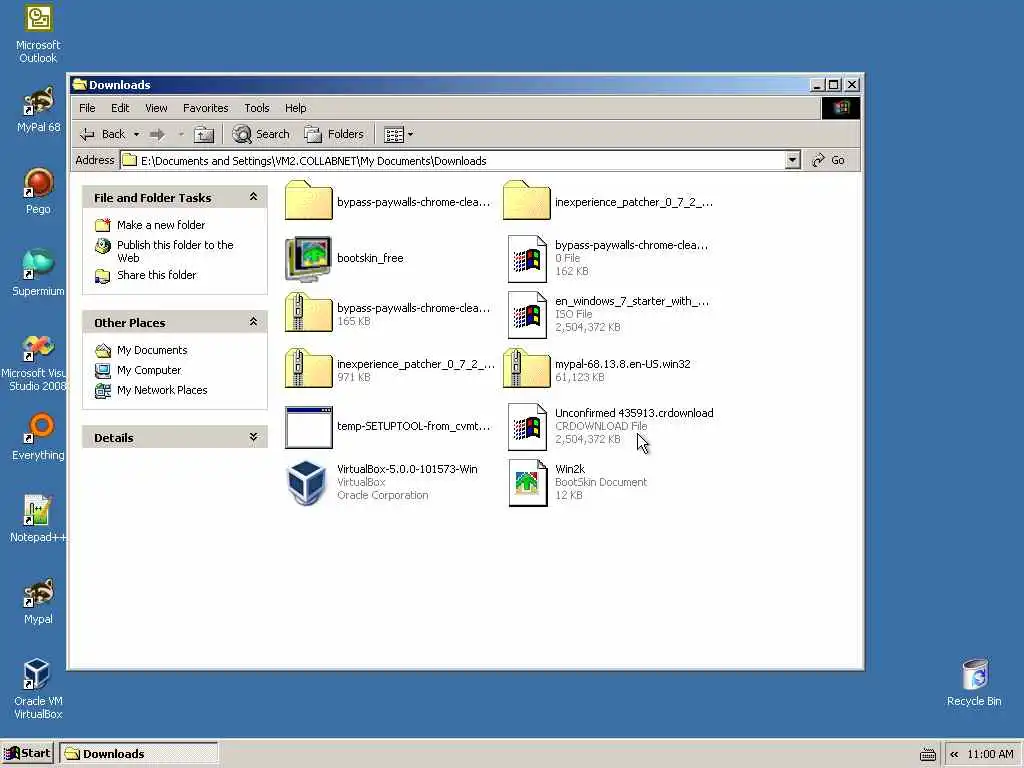Image resolution: width=1024 pixels, height=768 pixels.
Task: Select mypal-68.13.8.en-US.win32 zip archive
Action: [x=597, y=370]
